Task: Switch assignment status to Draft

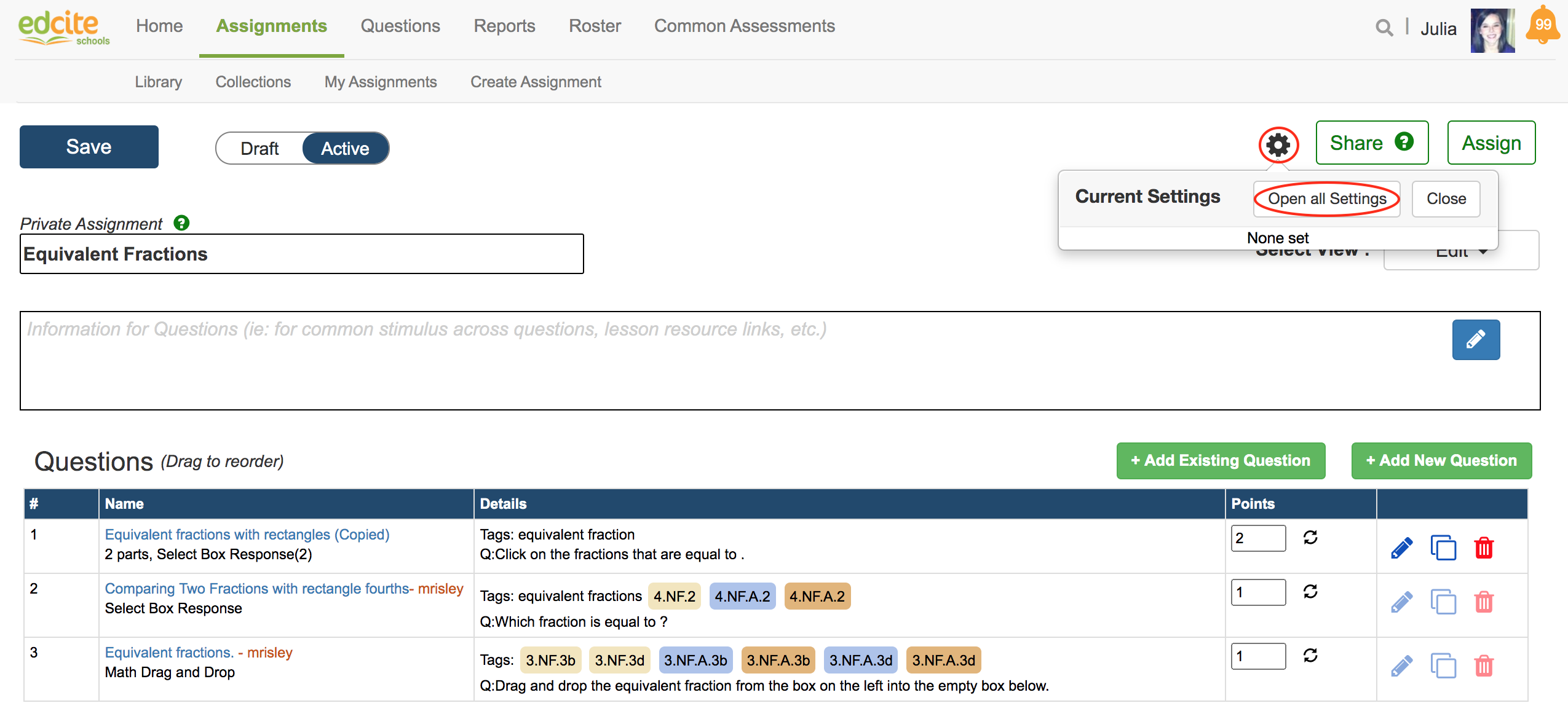Action: click(x=259, y=149)
